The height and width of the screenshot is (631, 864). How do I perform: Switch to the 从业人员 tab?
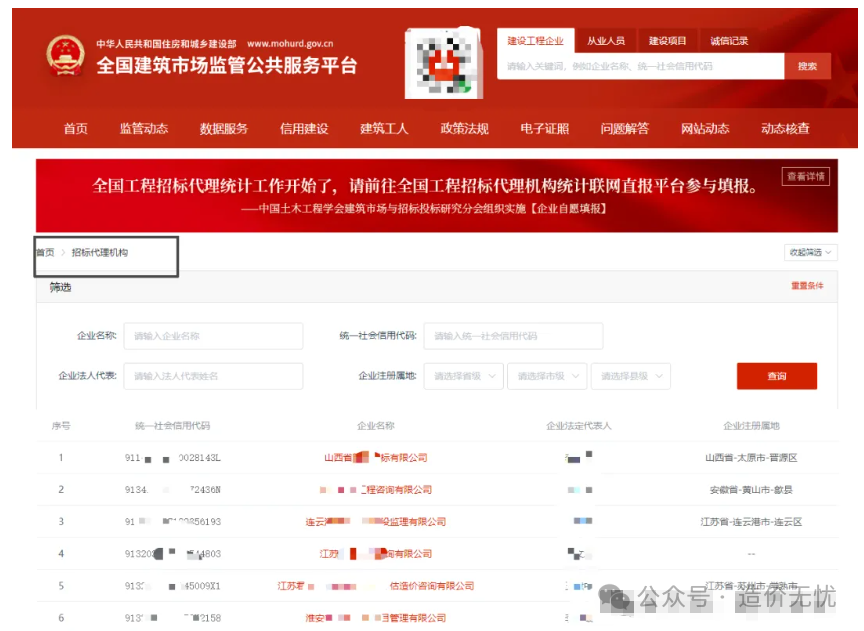pyautogui.click(x=605, y=41)
